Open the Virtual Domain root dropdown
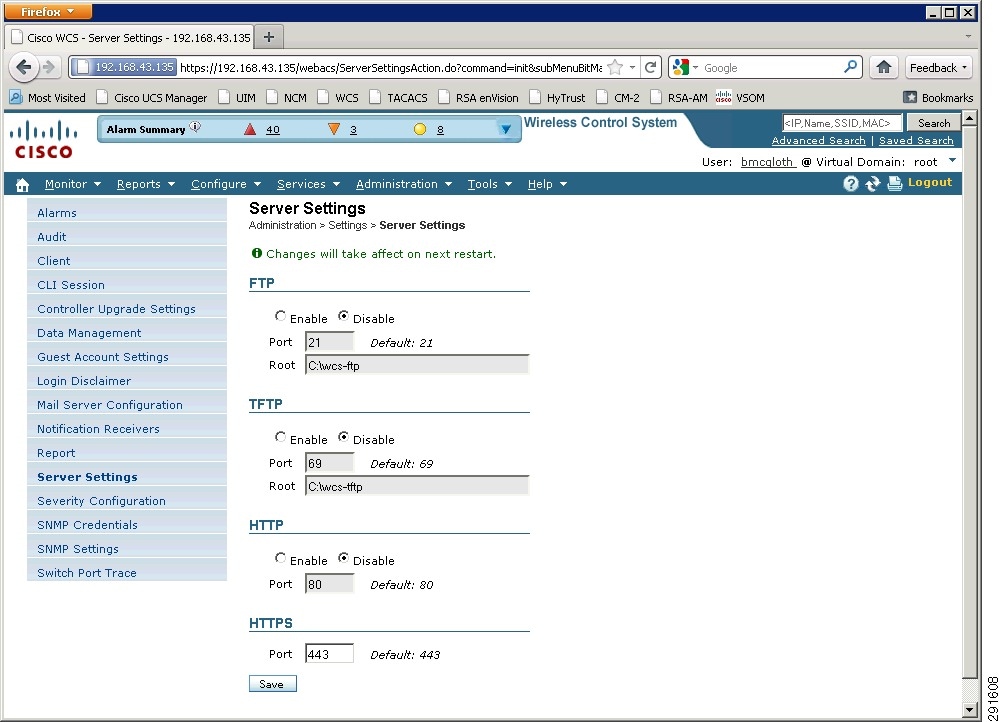999x722 pixels. coord(952,161)
